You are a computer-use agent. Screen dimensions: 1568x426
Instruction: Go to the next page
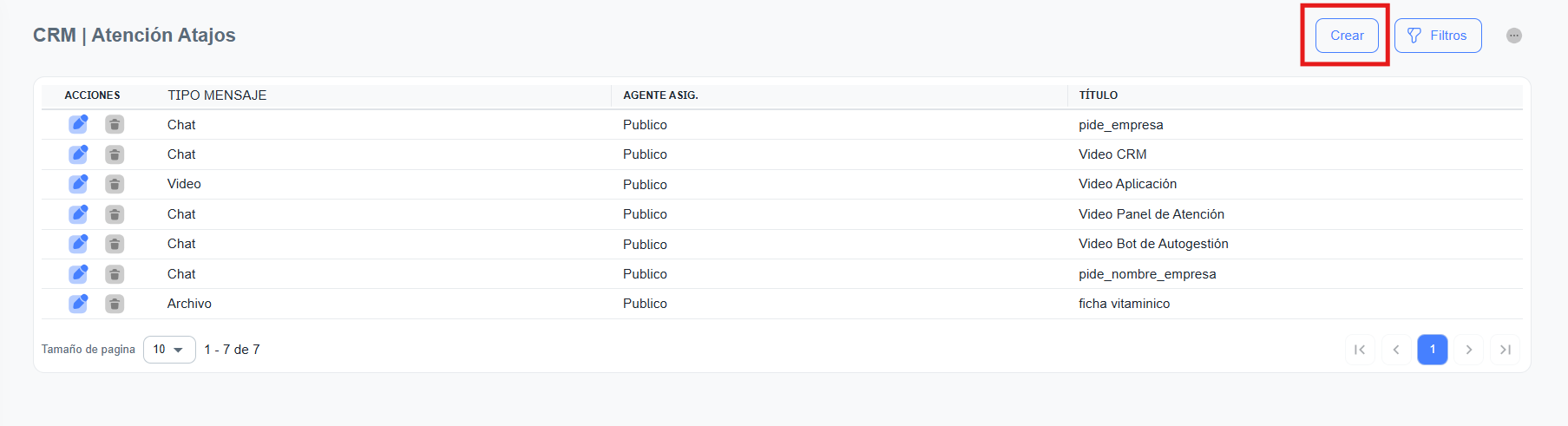point(1469,350)
